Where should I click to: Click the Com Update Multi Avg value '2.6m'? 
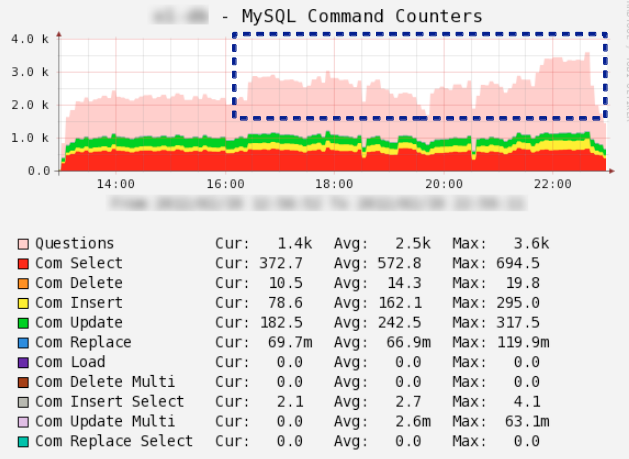click(413, 421)
